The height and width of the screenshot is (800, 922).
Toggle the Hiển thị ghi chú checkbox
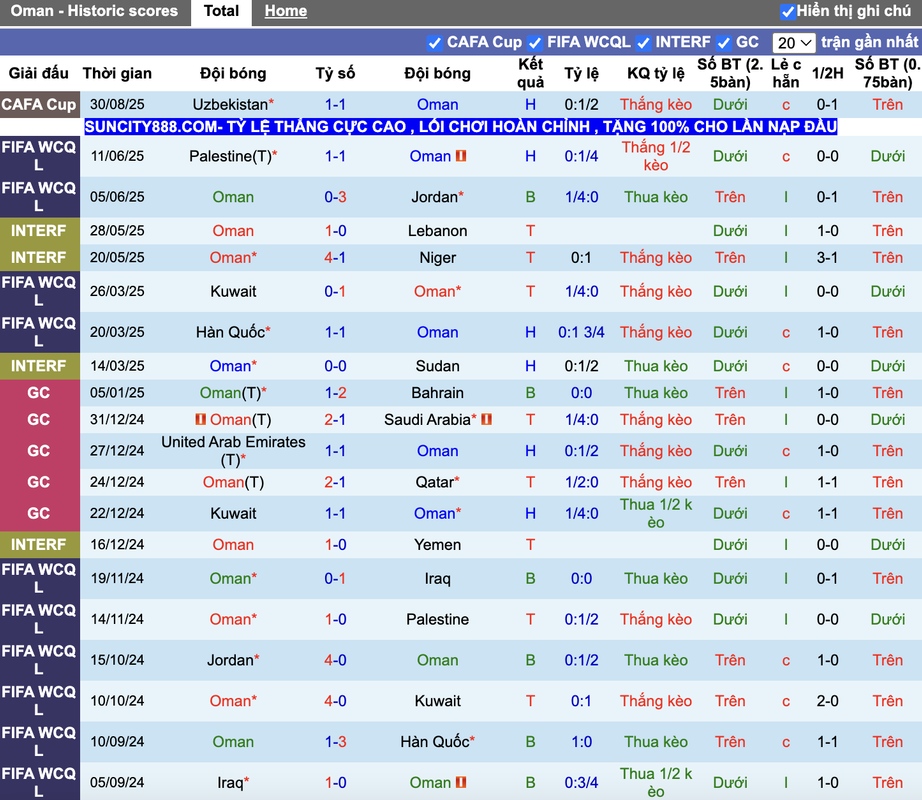(787, 11)
